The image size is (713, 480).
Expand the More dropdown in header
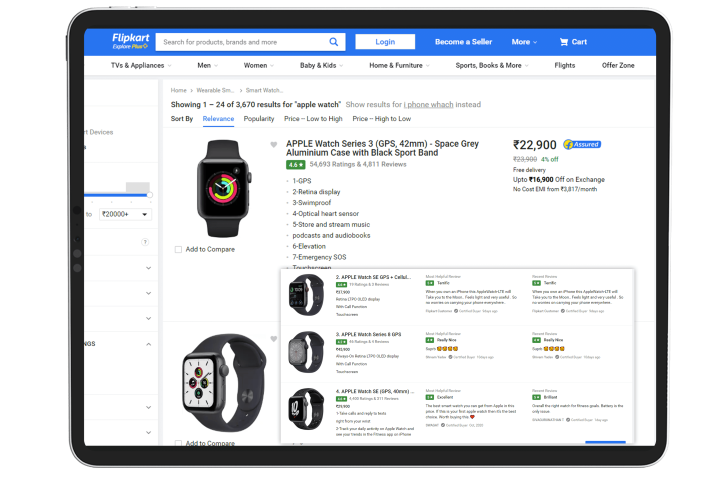[x=524, y=42]
